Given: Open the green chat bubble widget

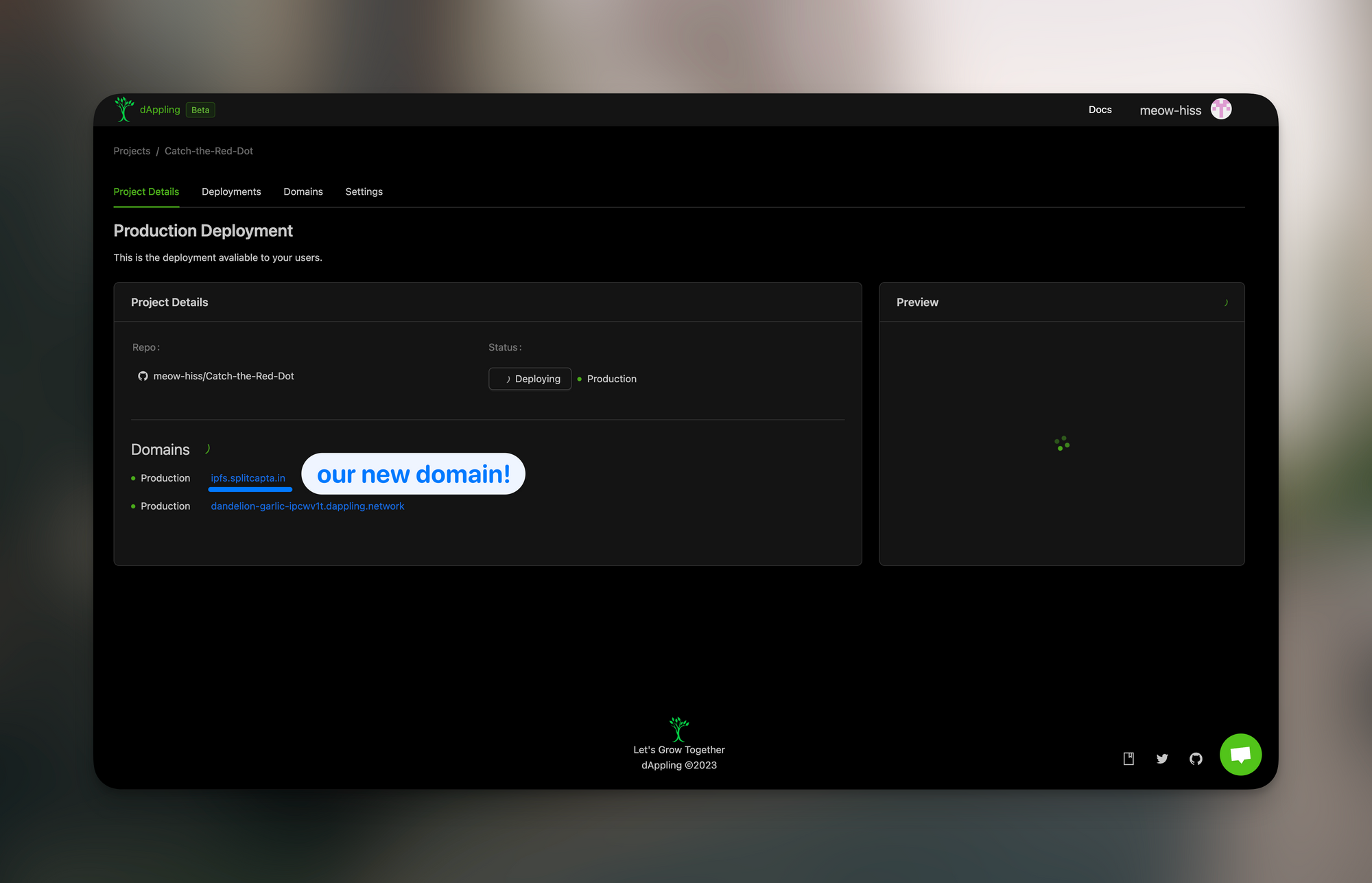Looking at the screenshot, I should 1240,755.
